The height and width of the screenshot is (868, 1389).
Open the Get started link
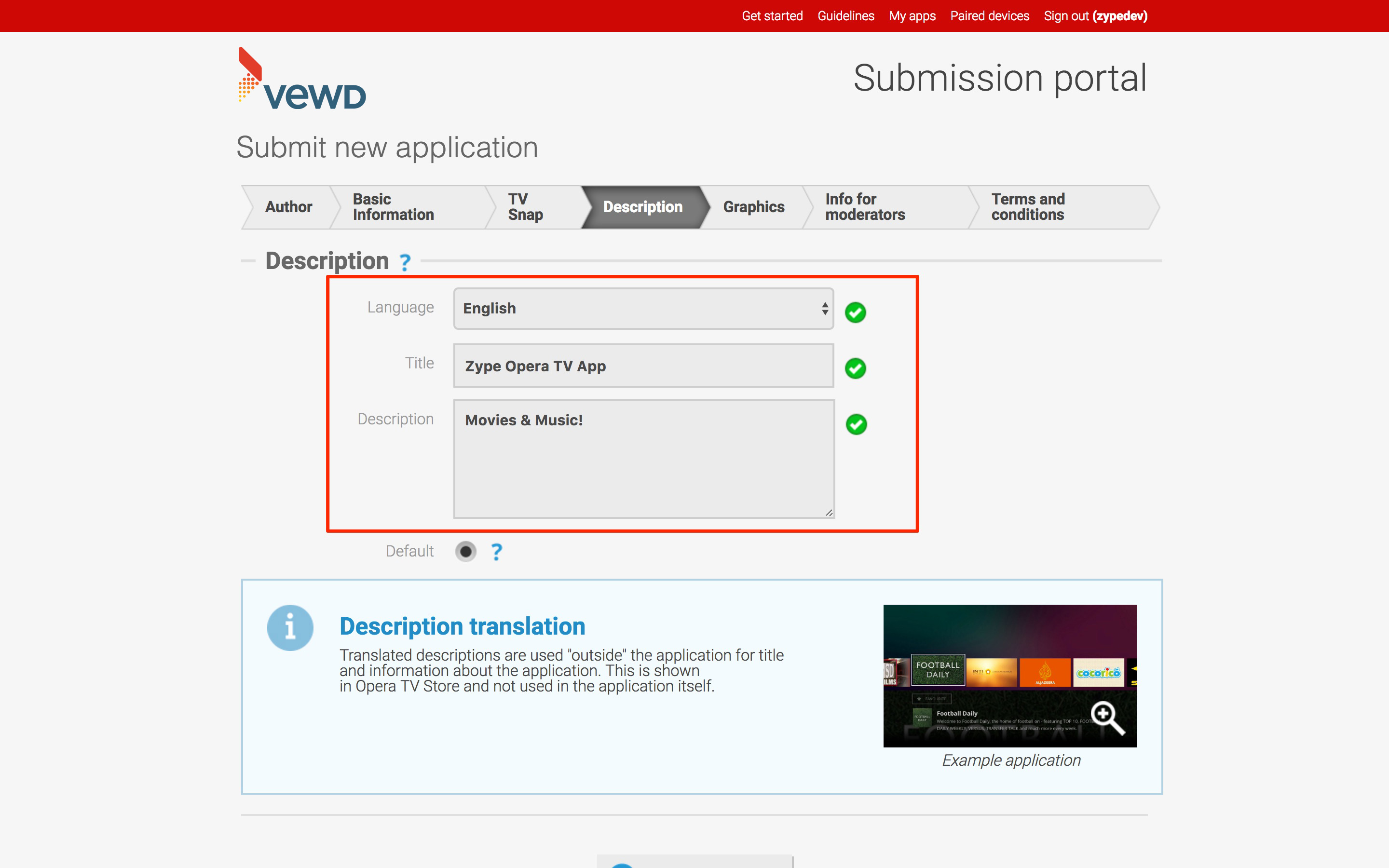point(772,16)
